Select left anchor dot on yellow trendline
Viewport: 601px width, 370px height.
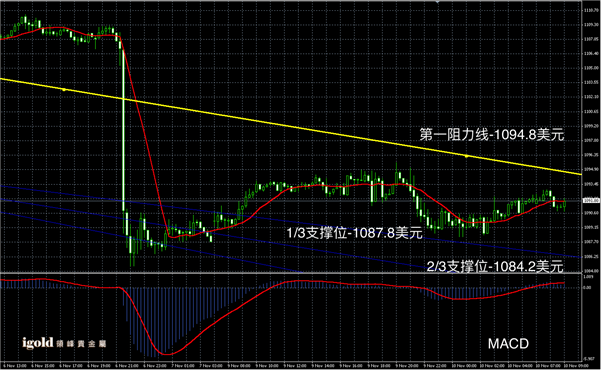click(64, 90)
